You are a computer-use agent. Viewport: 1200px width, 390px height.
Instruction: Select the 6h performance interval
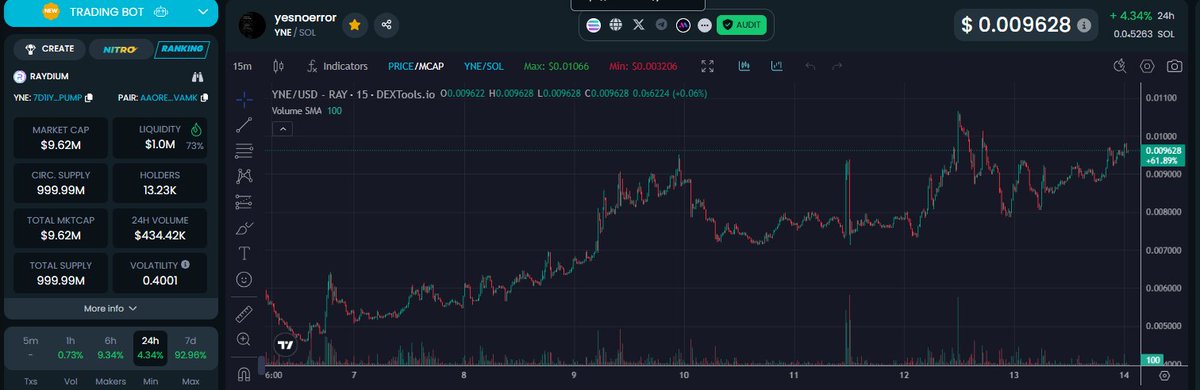click(111, 349)
